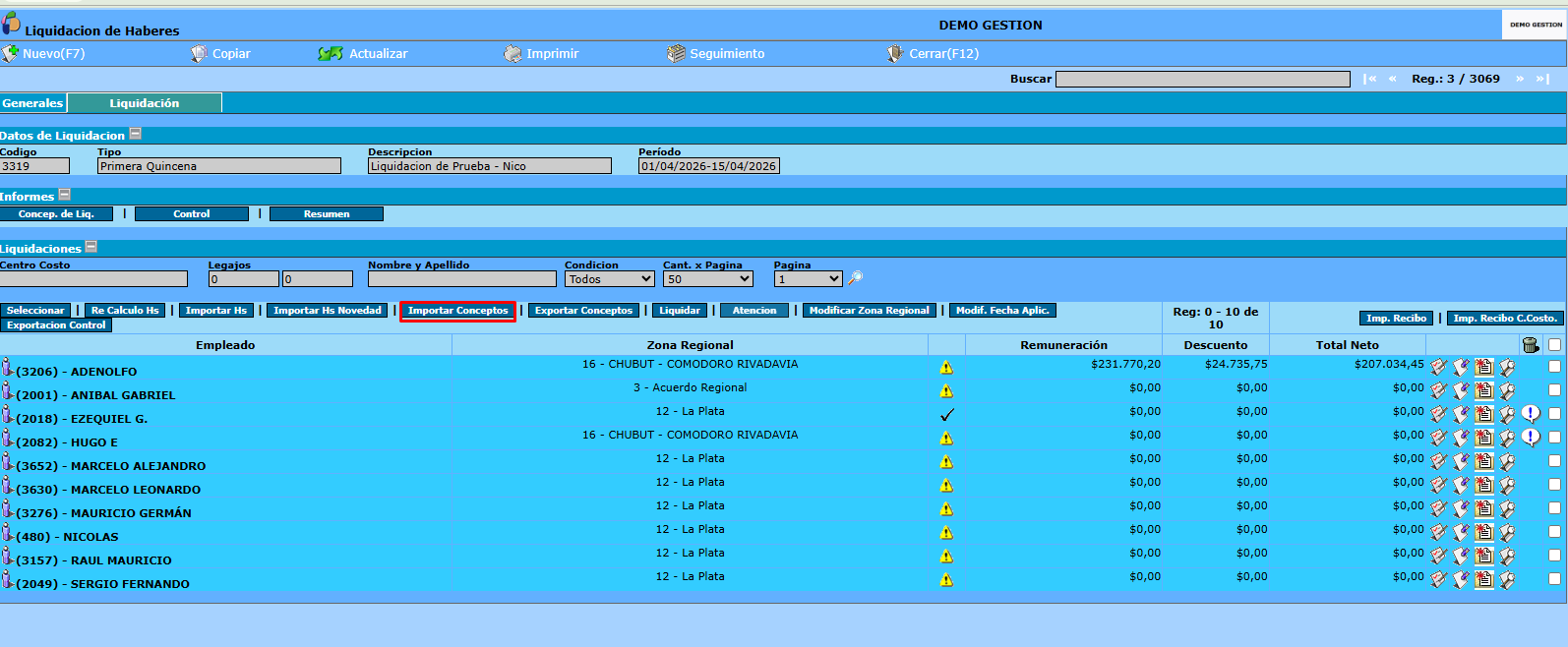Click the red-star document icon on ADENOLFO row
1568x647 pixels.
(1483, 367)
